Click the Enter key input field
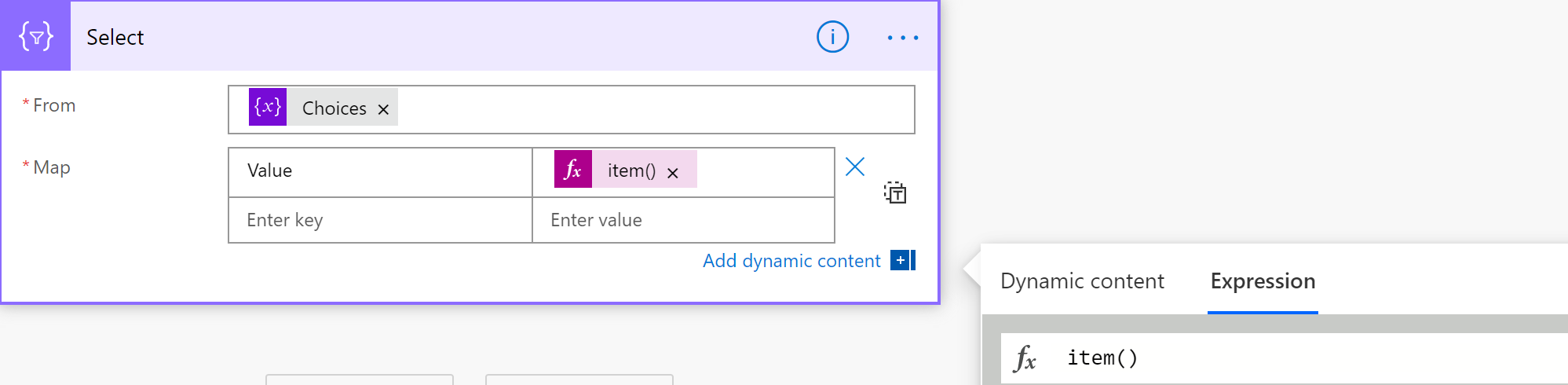 point(380,220)
